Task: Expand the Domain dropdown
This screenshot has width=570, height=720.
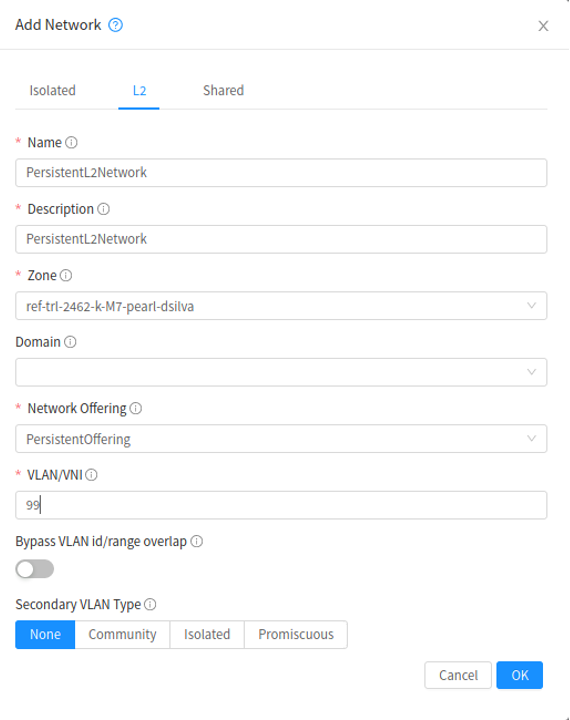Action: [x=281, y=372]
